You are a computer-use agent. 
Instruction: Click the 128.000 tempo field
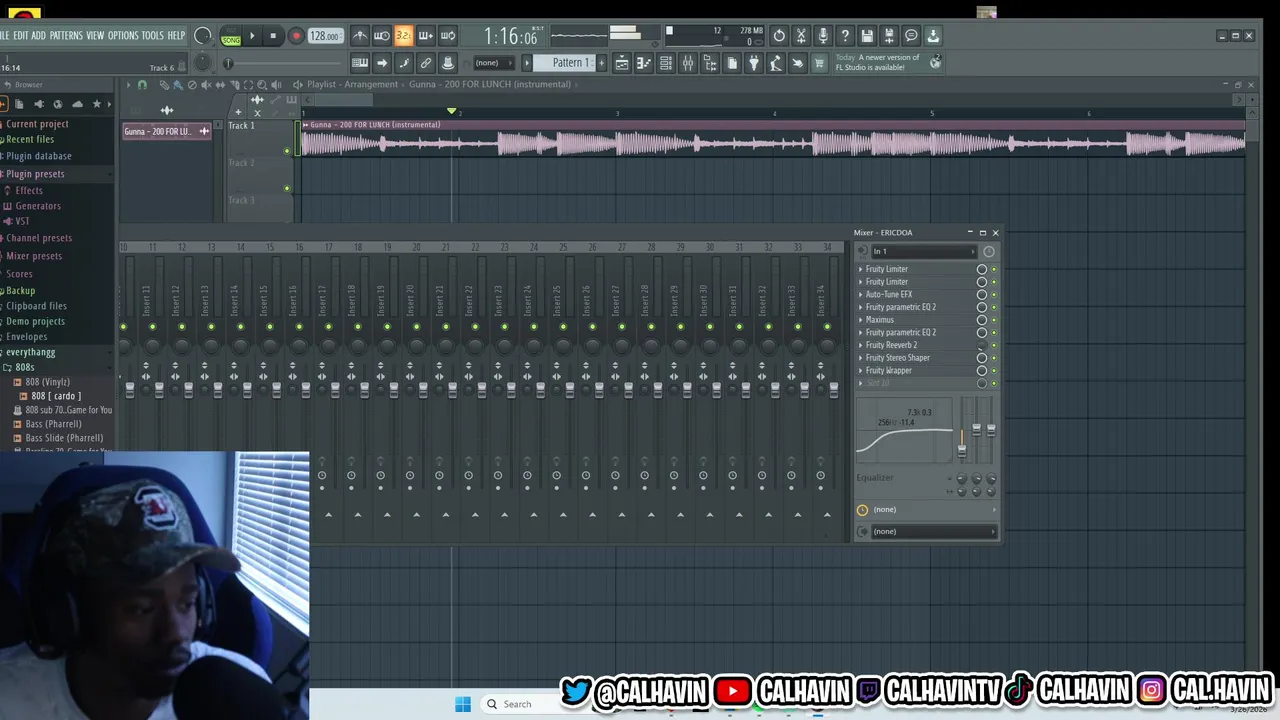tap(325, 36)
